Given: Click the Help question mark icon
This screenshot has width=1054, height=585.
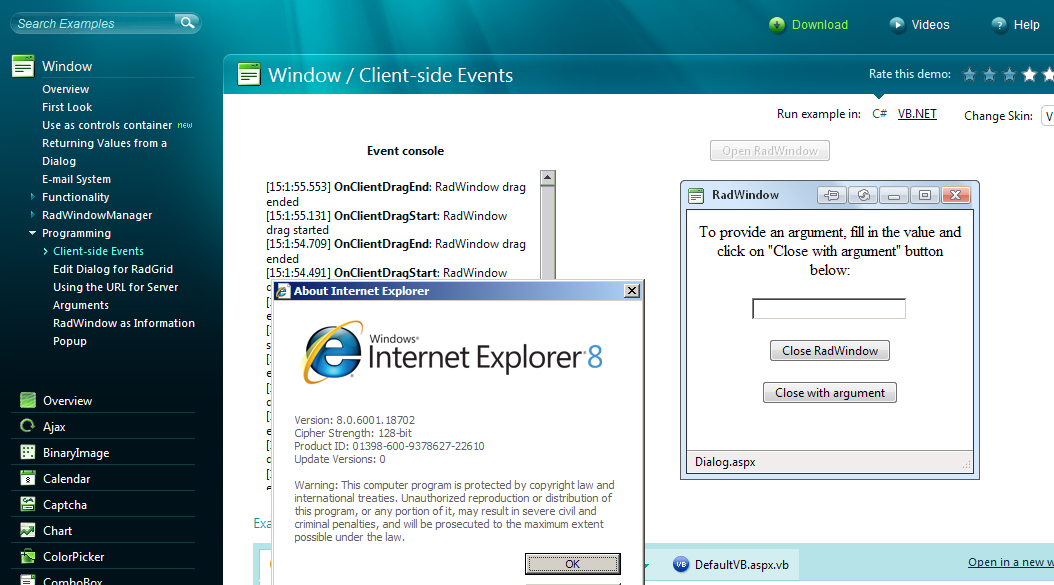Looking at the screenshot, I should [1000, 25].
